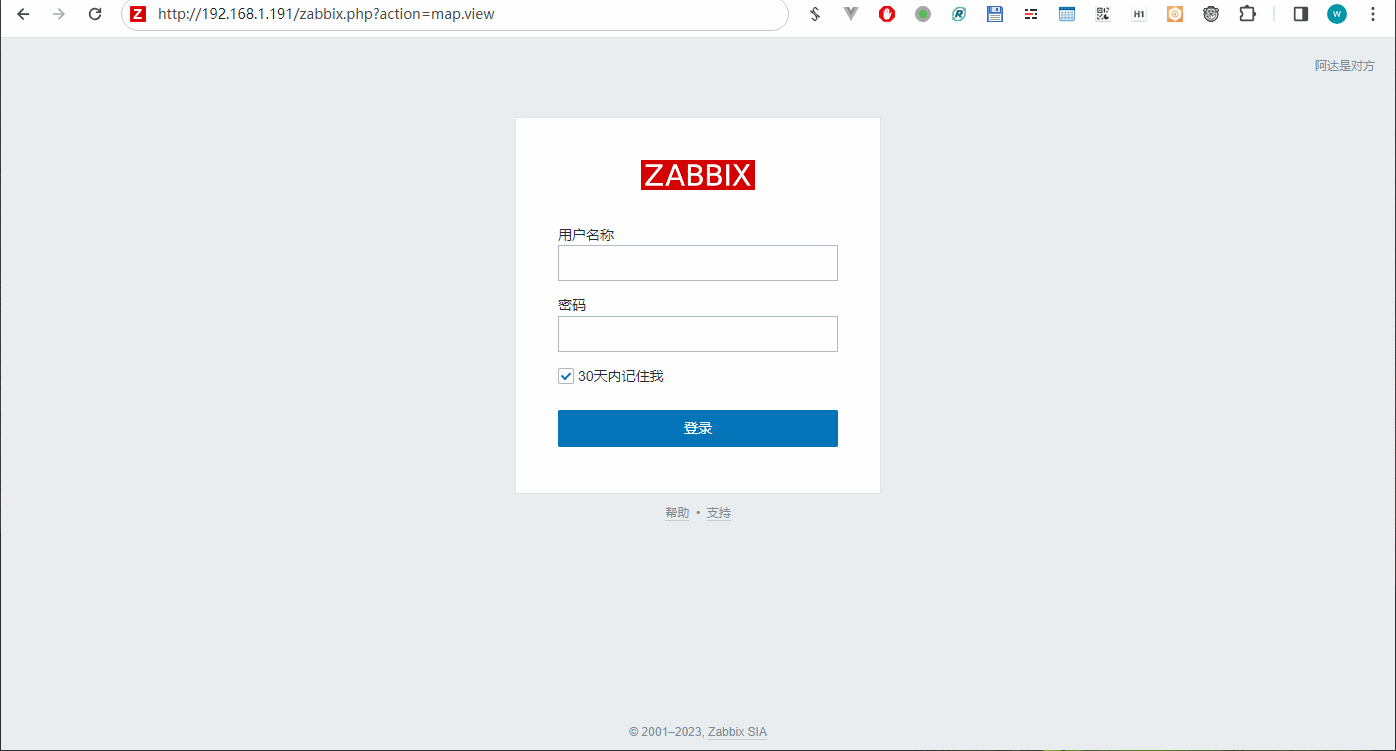1396x751 pixels.
Task: Open the teal R extension icon
Action: (x=959, y=14)
